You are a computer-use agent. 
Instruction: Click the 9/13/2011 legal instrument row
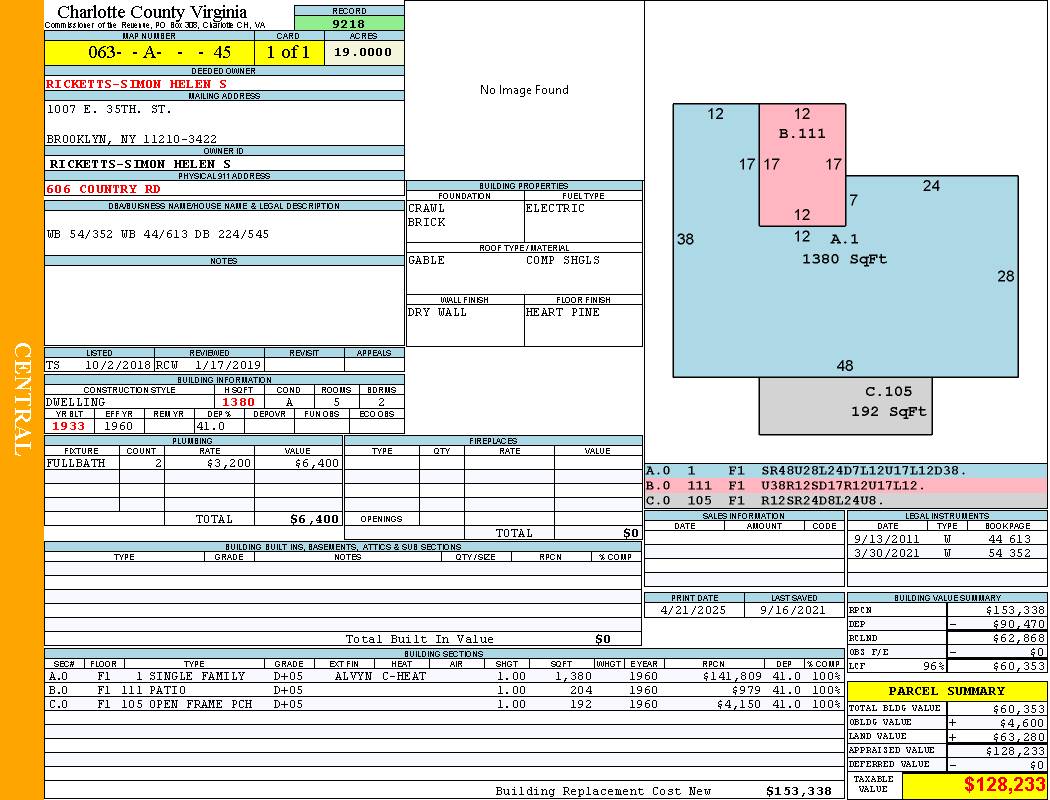[946, 539]
